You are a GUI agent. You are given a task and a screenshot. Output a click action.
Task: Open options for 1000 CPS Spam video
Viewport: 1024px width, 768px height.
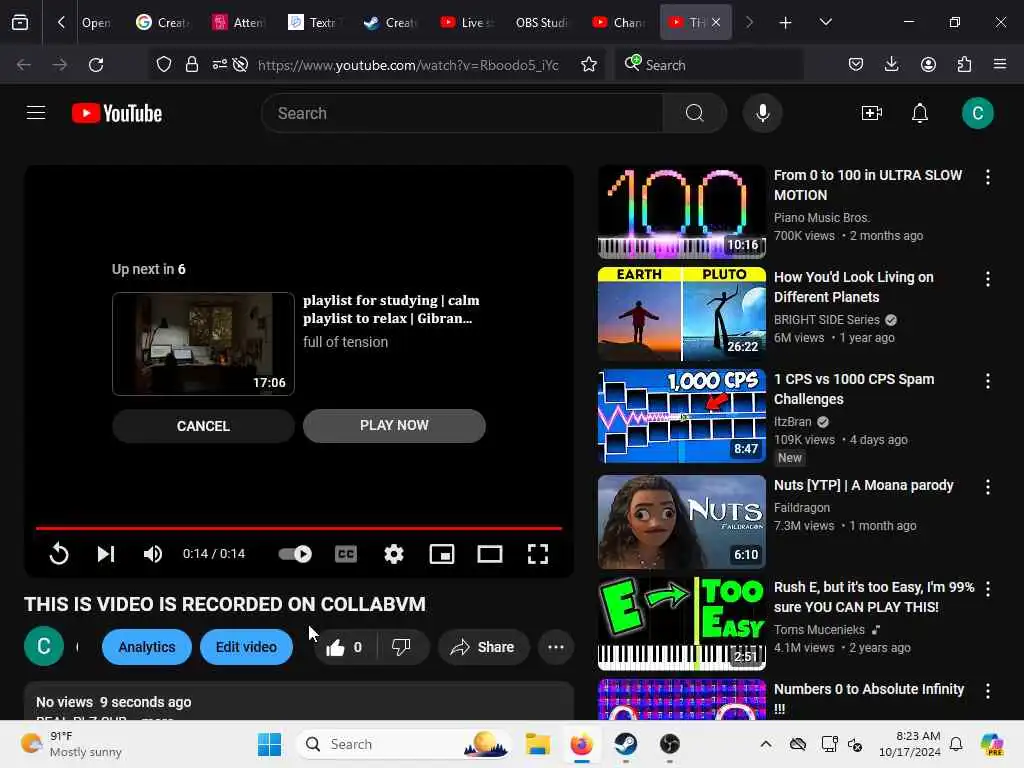click(987, 381)
